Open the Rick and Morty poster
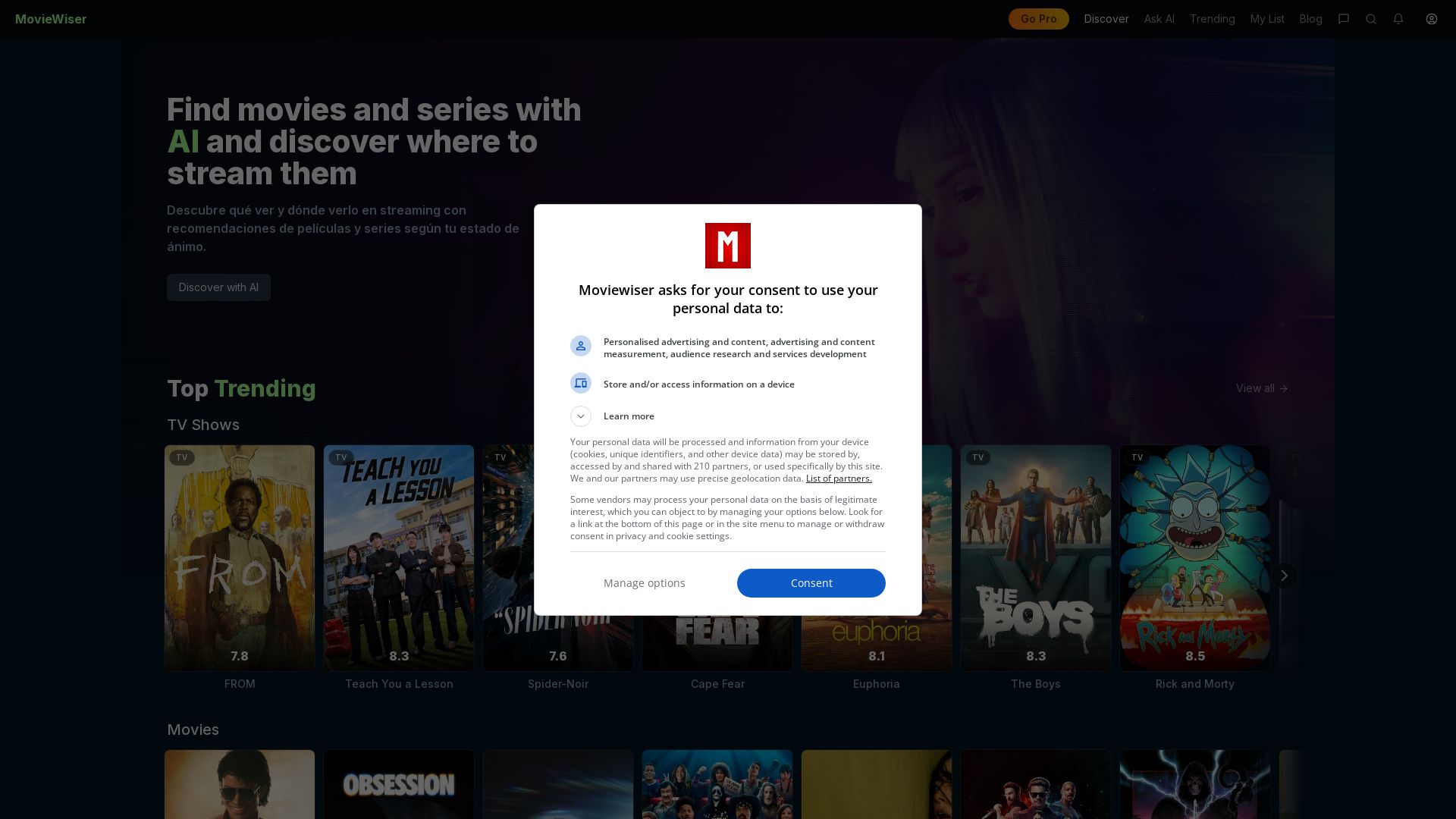This screenshot has width=1456, height=819. tap(1195, 558)
